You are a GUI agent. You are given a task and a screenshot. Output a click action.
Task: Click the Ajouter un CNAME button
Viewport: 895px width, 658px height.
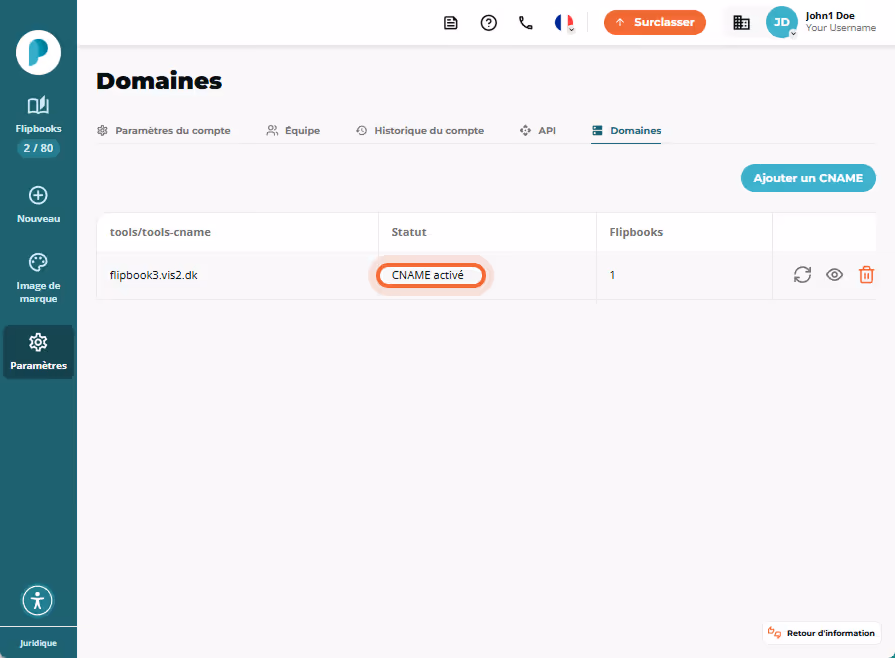pos(808,178)
